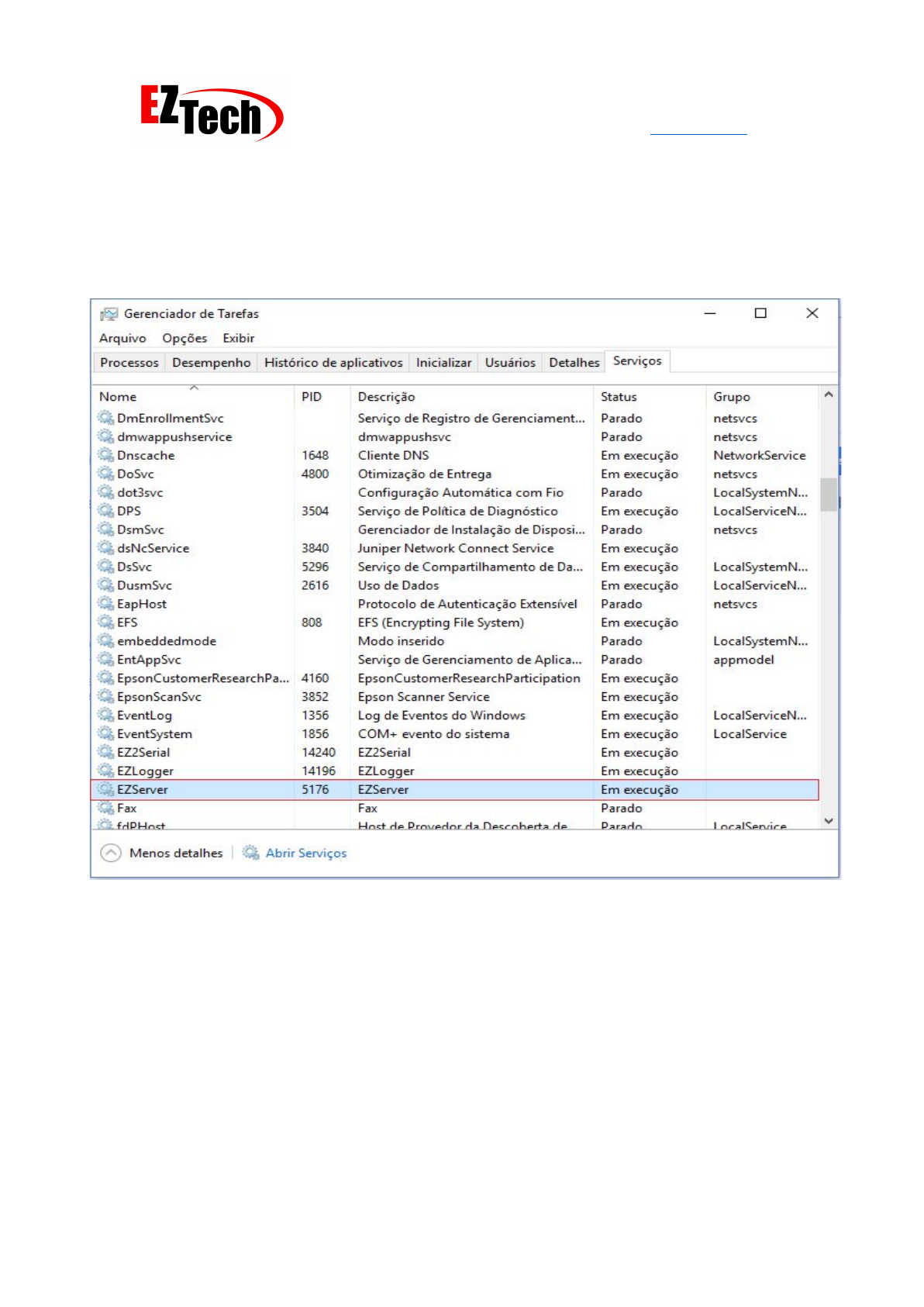This screenshot has width=924, height=1307.
Task: Sort by the Descrição column header
Action: pyautogui.click(x=472, y=397)
